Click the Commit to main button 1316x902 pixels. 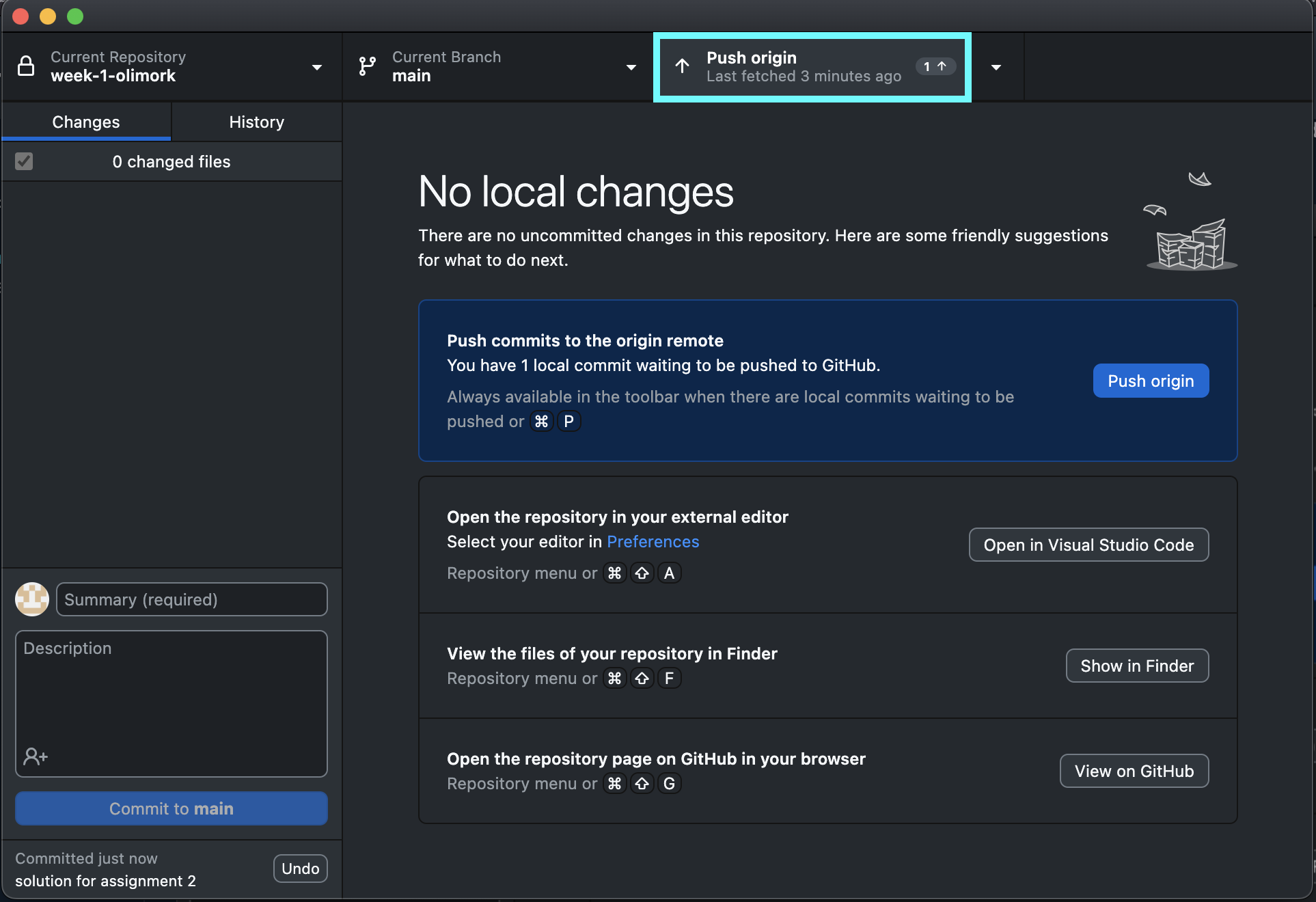(x=172, y=808)
